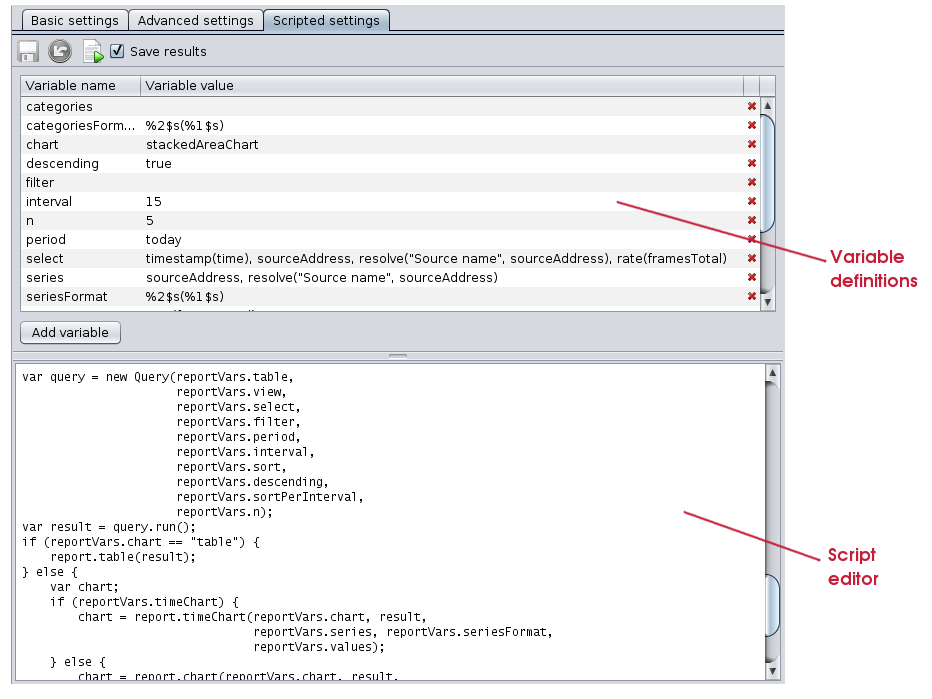Select the Scripted settings tab
The image size is (932, 699).
pos(326,20)
